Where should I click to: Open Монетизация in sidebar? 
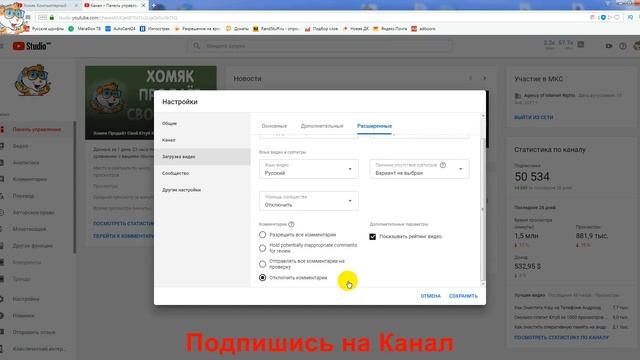pos(29,229)
